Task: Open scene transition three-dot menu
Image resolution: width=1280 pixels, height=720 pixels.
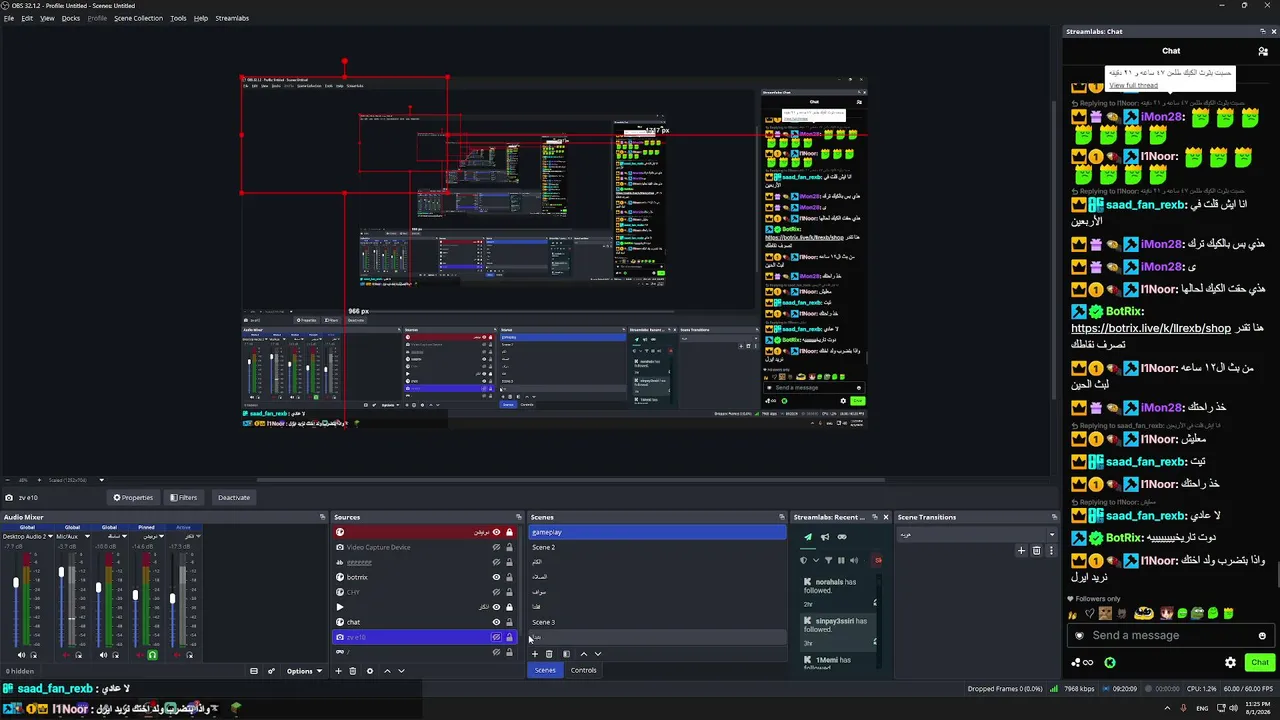Action: tap(1050, 550)
